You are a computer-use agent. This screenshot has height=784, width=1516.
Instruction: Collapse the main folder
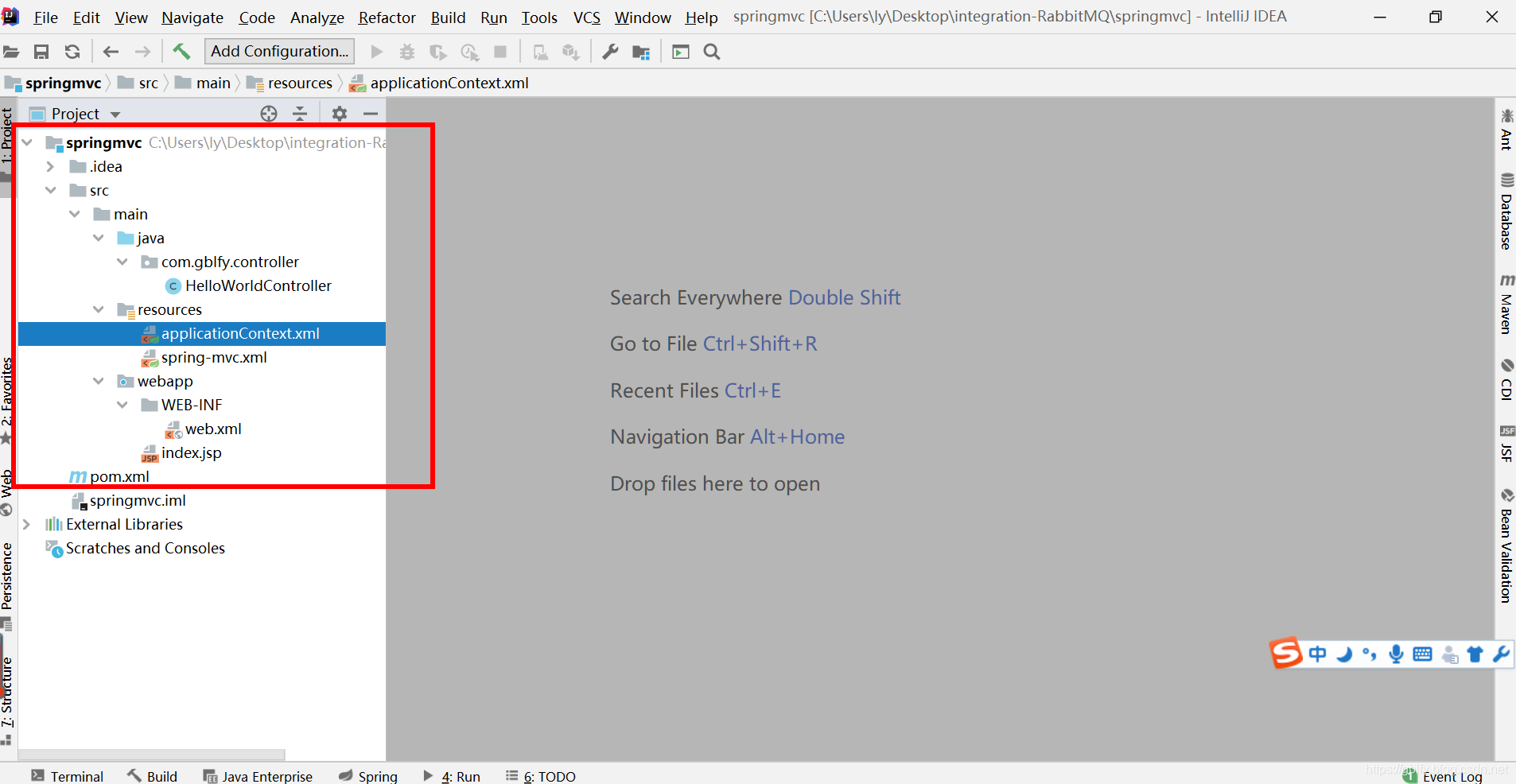coord(75,215)
